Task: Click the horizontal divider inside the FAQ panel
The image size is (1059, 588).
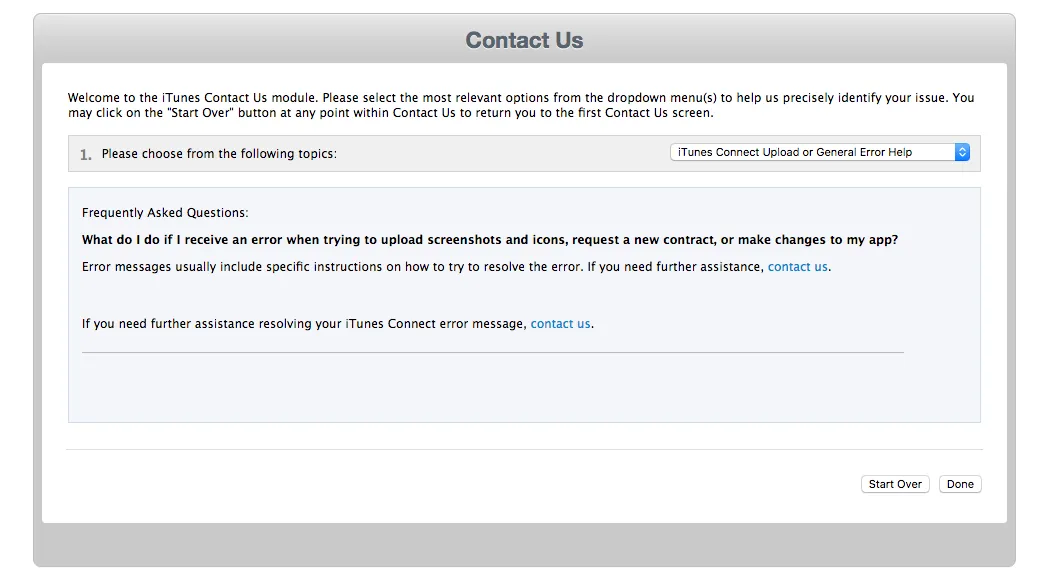Action: pos(492,352)
